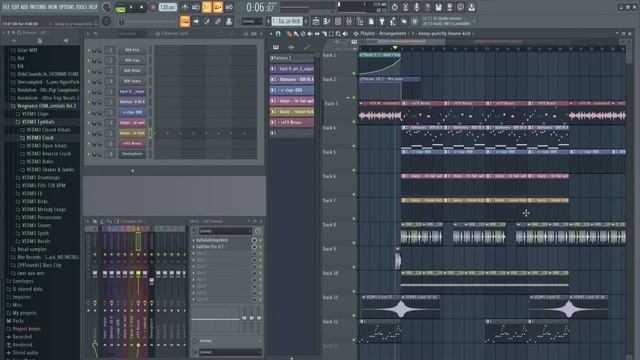
Task: Click the Stop button in the transport
Action: [x=142, y=7]
